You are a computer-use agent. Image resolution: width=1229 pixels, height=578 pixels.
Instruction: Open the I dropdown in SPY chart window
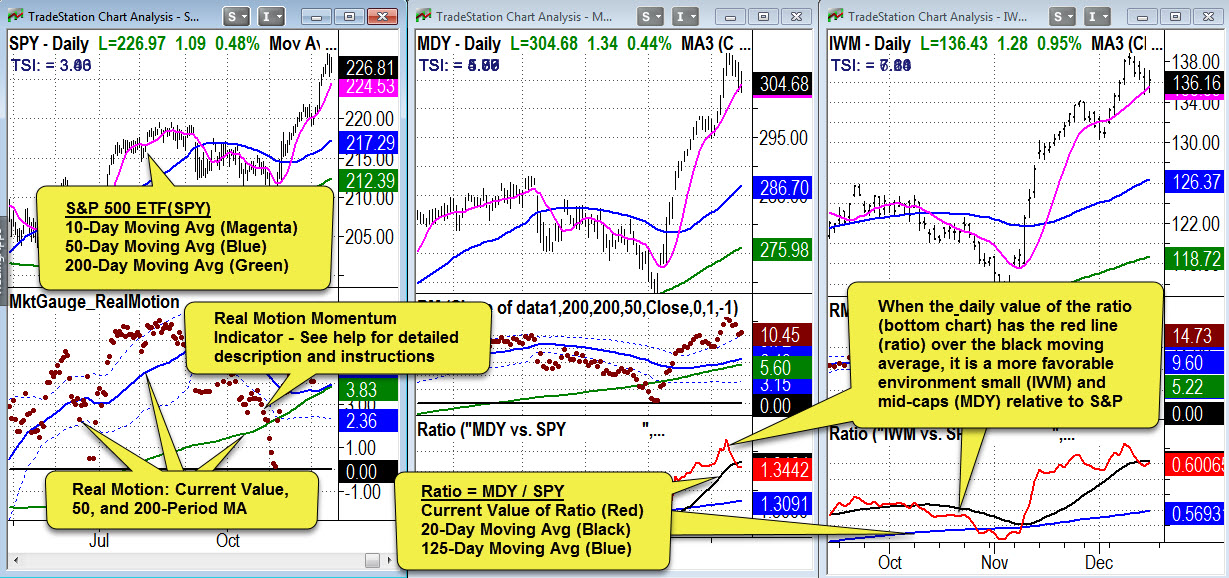(x=272, y=17)
